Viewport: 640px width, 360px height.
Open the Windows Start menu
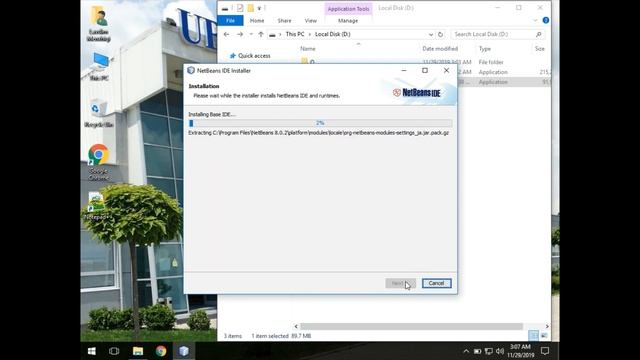(92, 351)
